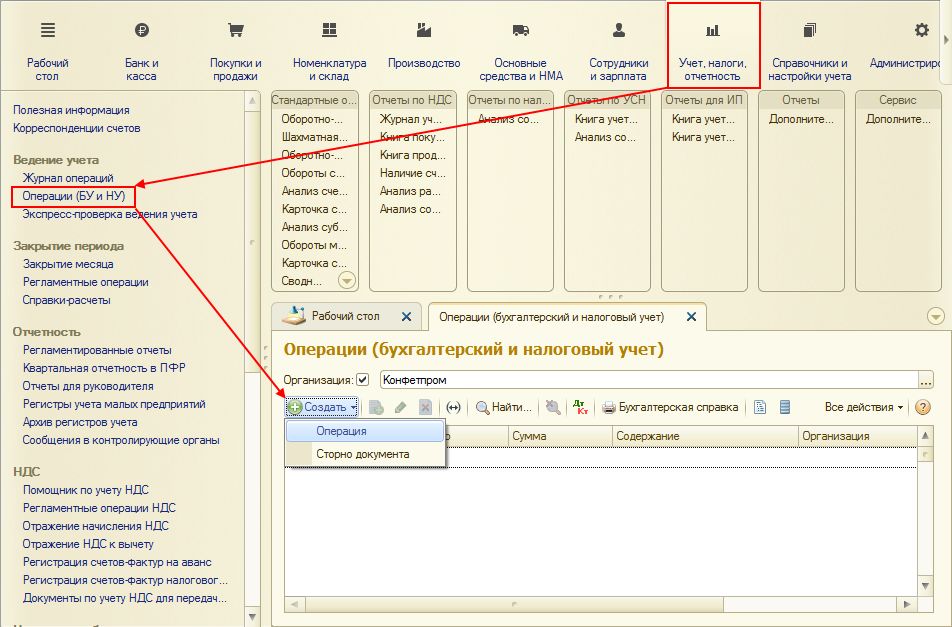Expand the Стандартные отчеты list with round arrow
Screen dimensions: 952x627
[347, 280]
